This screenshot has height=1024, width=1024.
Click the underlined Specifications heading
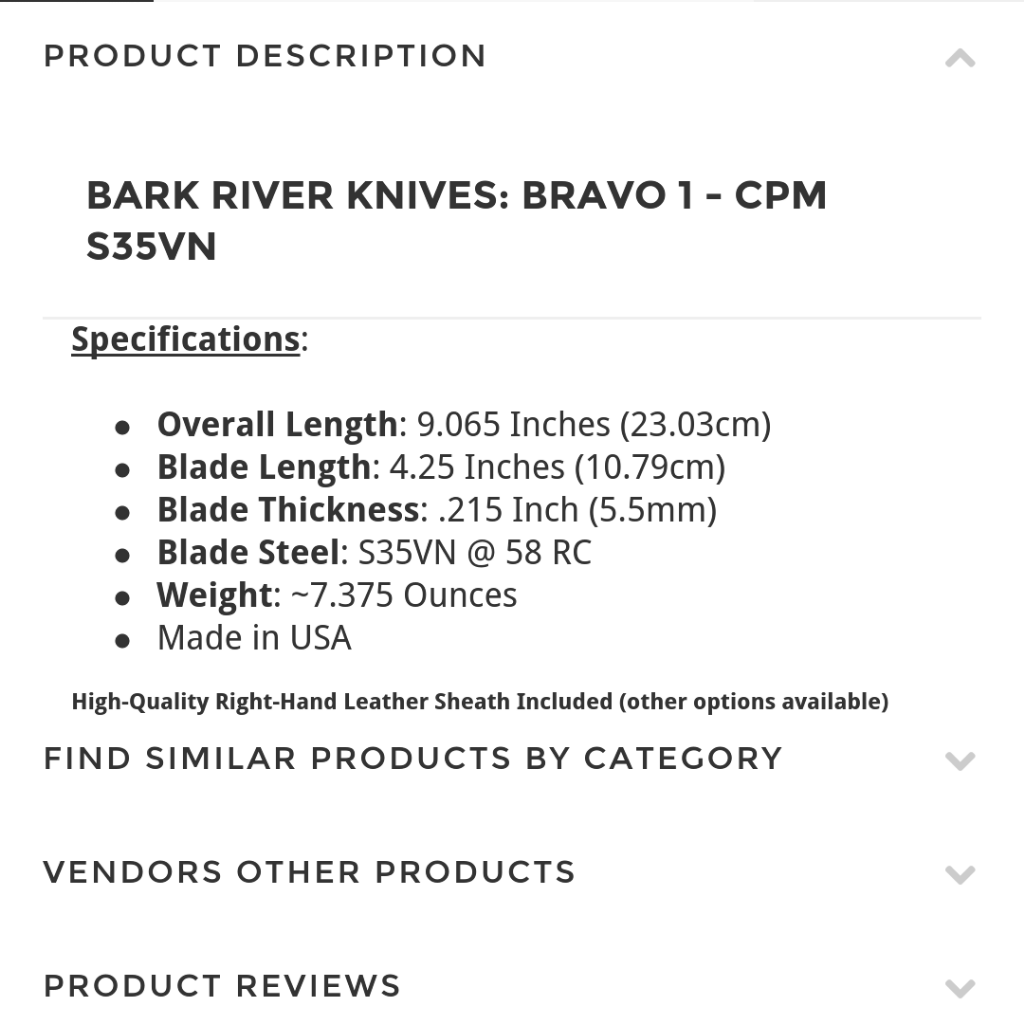[185, 339]
